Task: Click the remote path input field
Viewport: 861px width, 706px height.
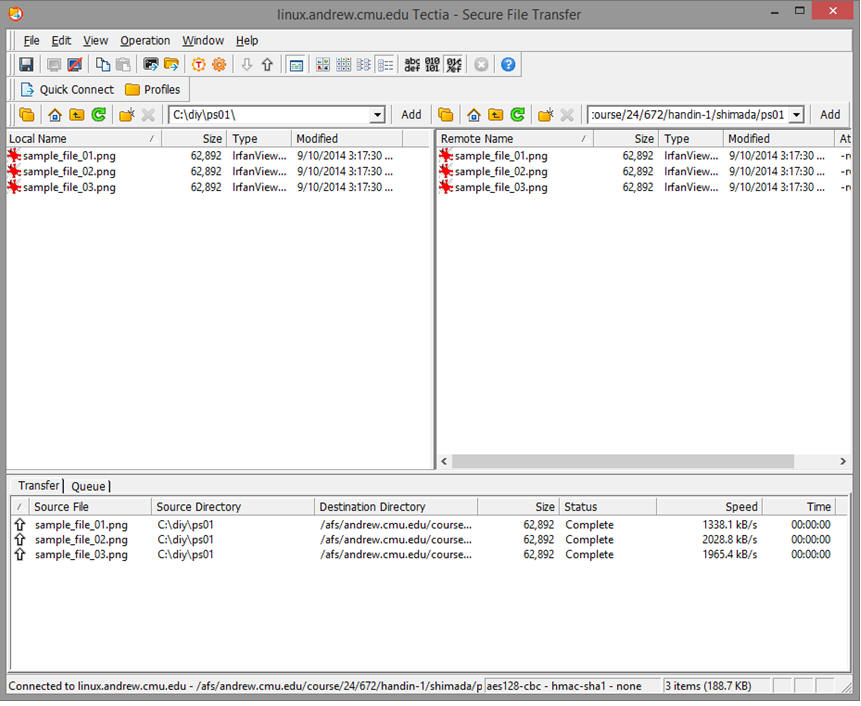Action: click(688, 115)
